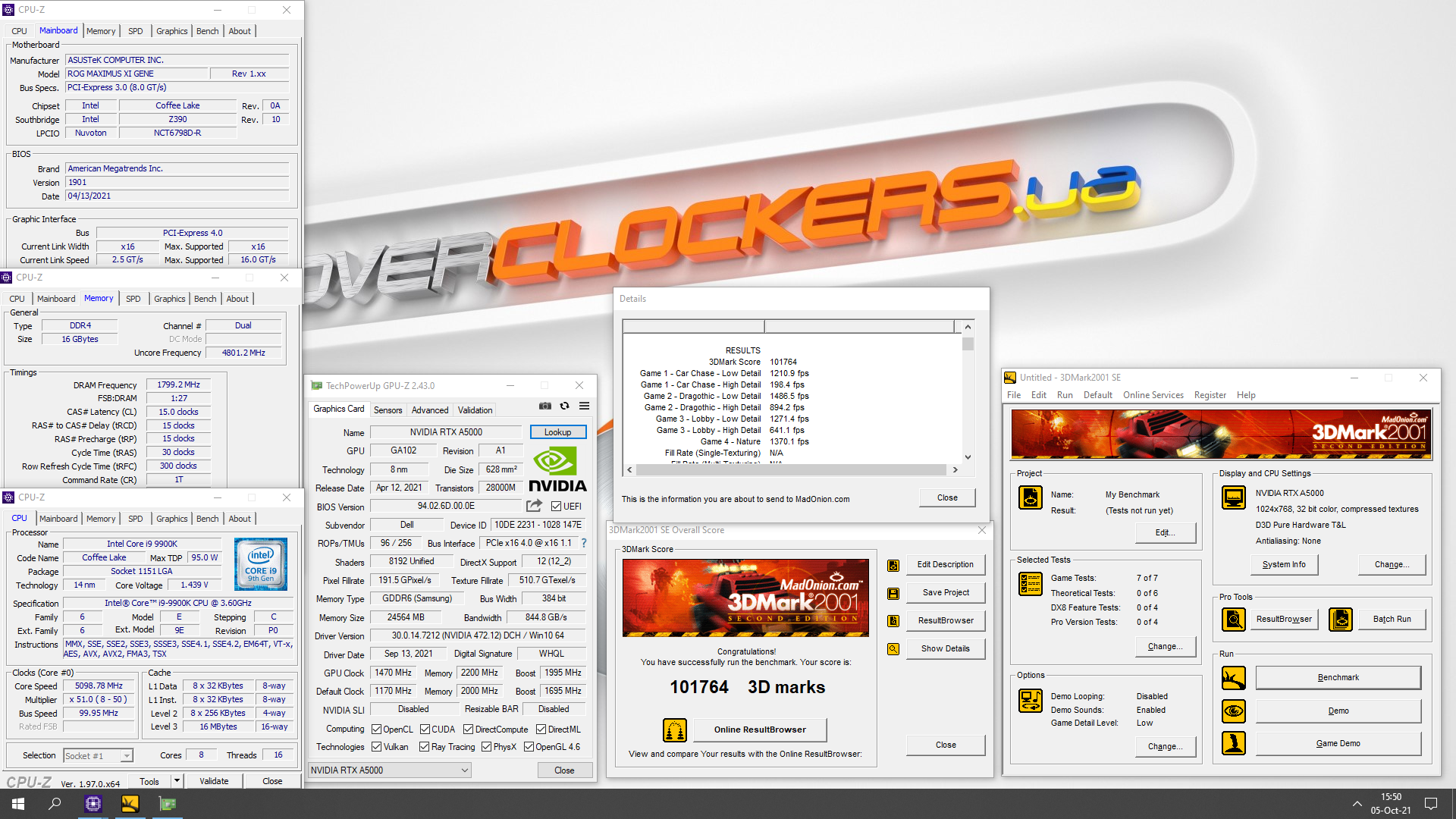Toggle the Vulkan checkbox
This screenshot has width=1456, height=819.
[376, 747]
